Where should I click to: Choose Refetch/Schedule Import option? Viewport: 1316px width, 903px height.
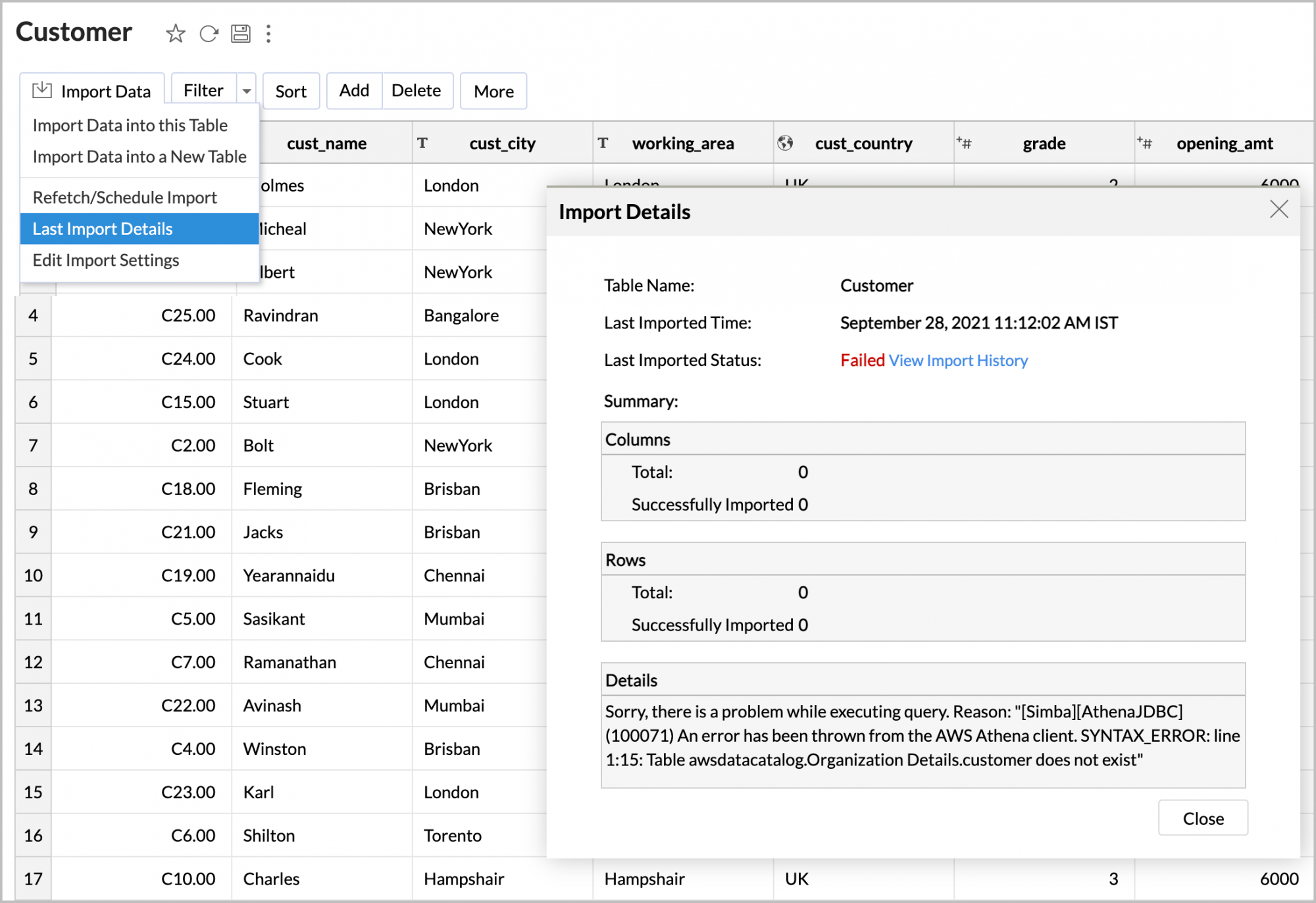pos(124,197)
